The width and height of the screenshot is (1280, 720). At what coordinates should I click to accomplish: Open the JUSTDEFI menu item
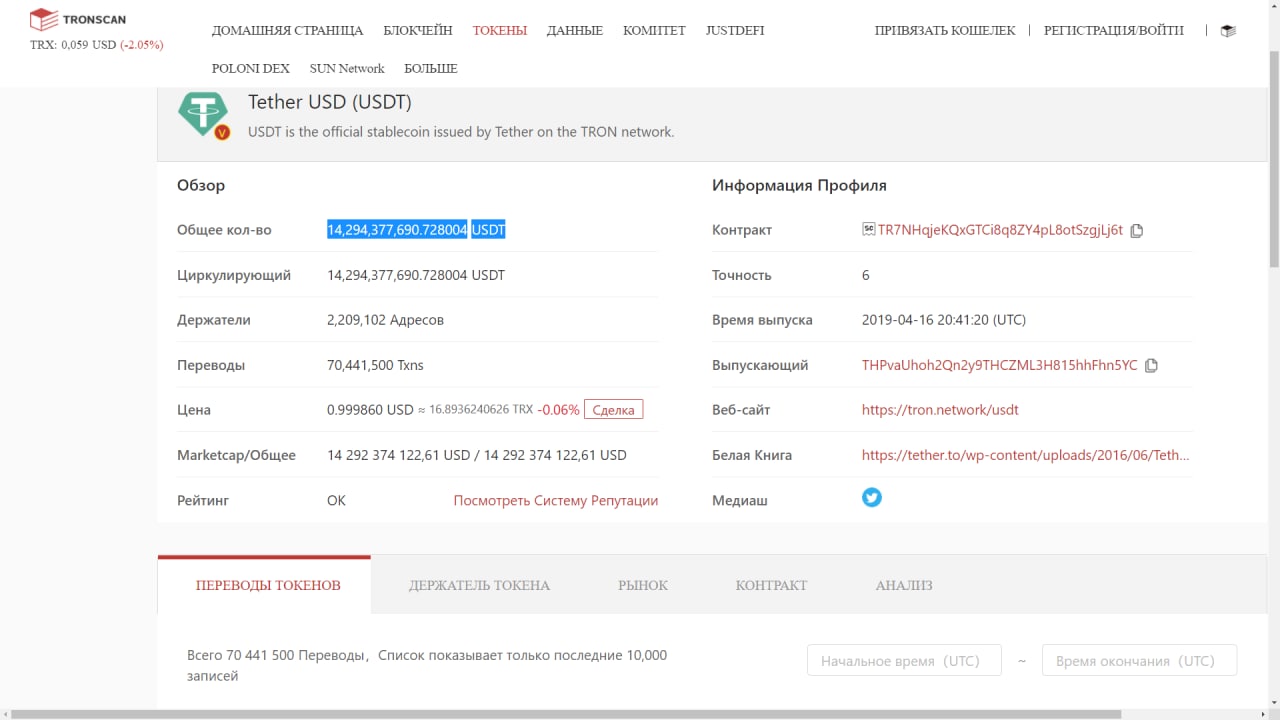click(x=735, y=31)
